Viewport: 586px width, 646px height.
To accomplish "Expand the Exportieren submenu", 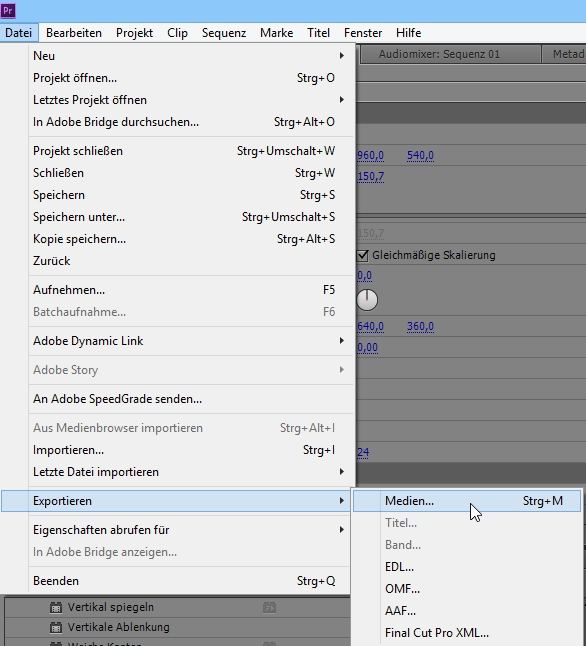I will click(176, 501).
